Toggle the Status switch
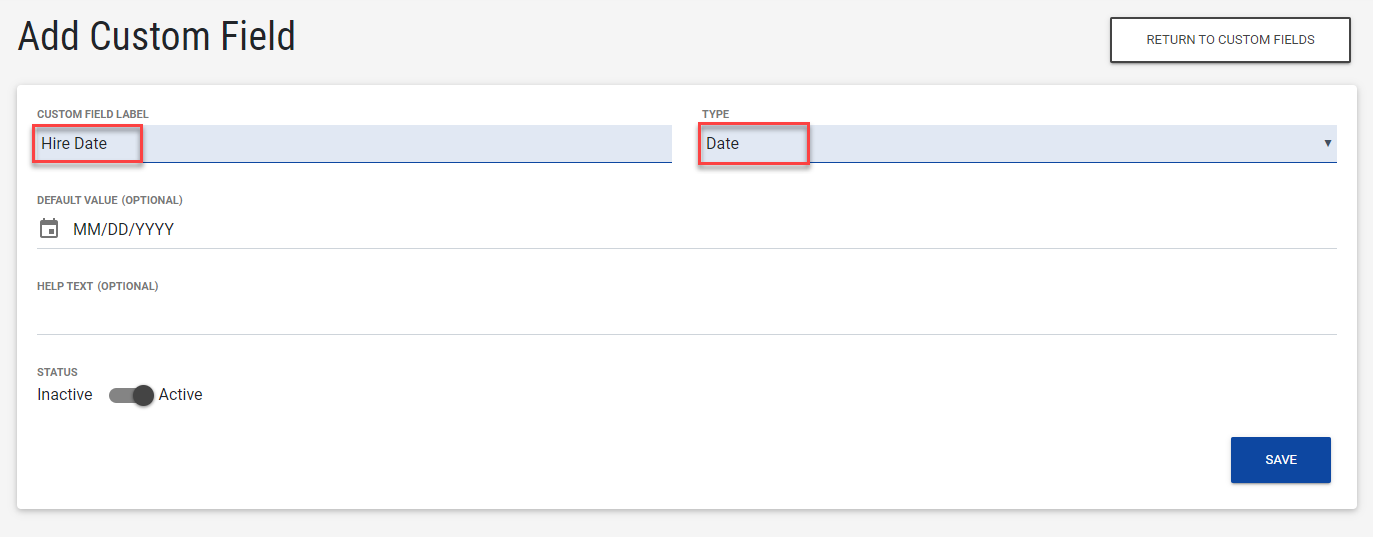 (x=131, y=395)
